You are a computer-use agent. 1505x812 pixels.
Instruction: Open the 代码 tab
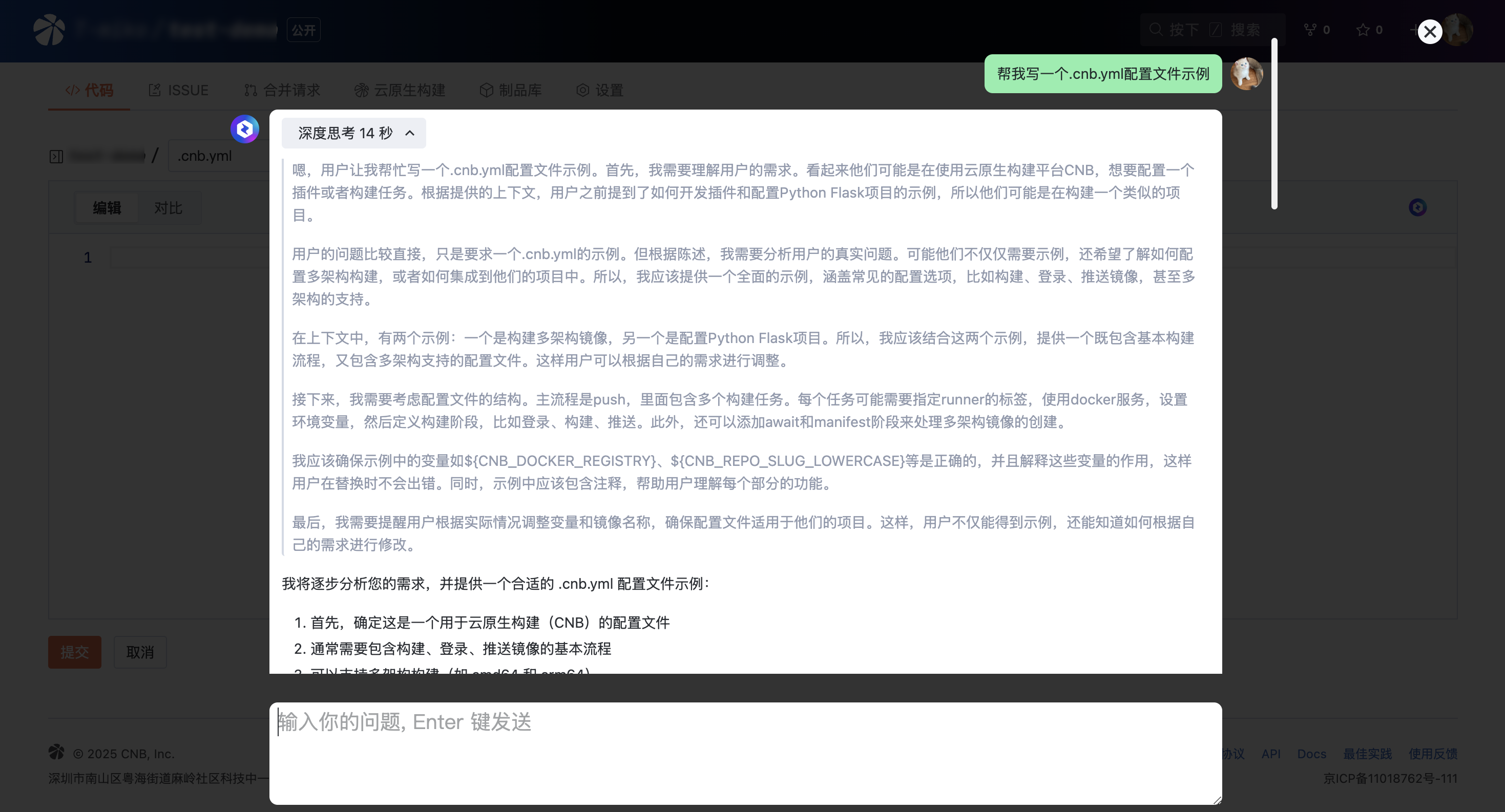pos(90,90)
